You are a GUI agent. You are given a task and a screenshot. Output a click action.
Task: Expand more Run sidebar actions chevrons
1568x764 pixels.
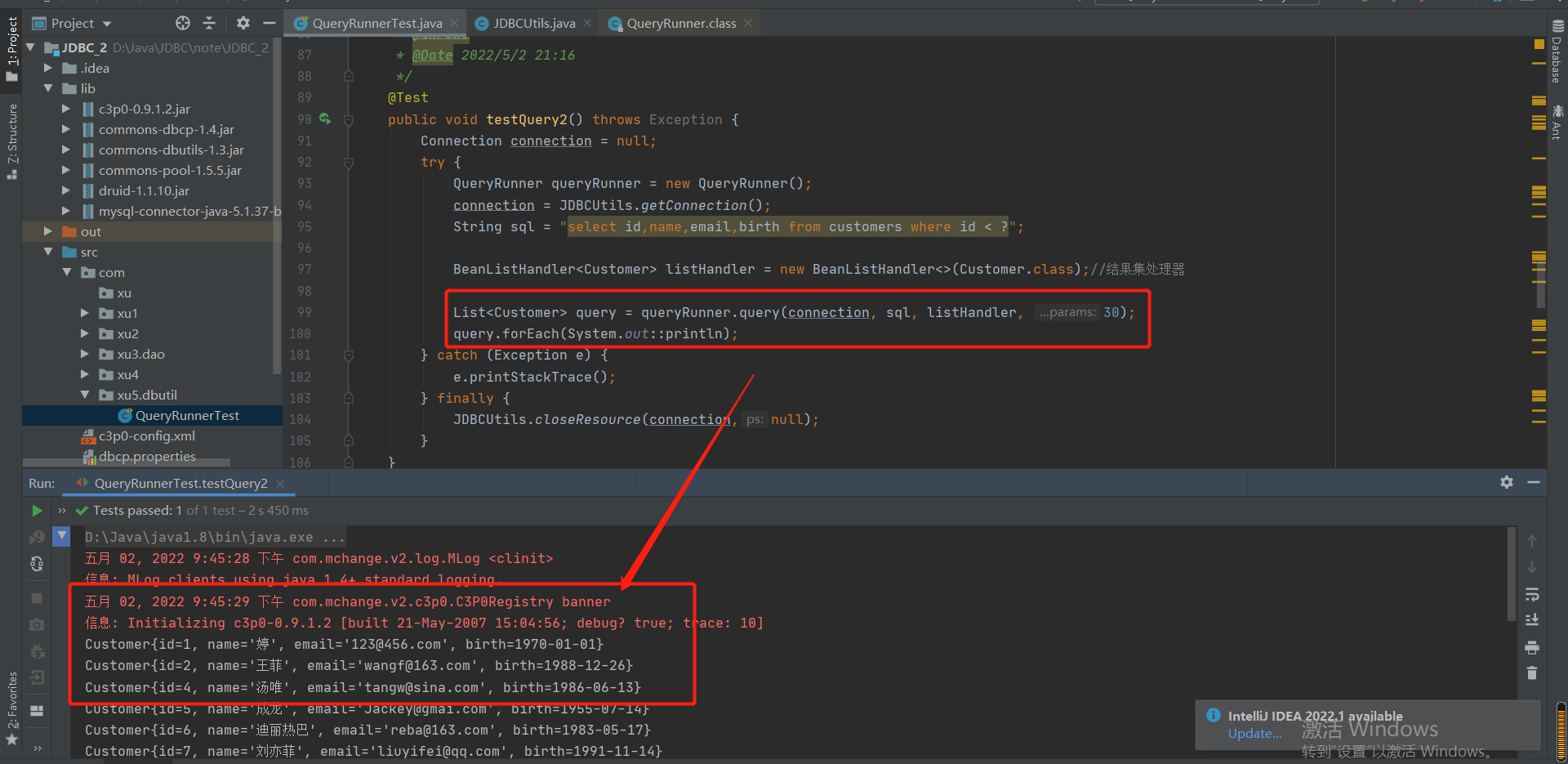37,748
